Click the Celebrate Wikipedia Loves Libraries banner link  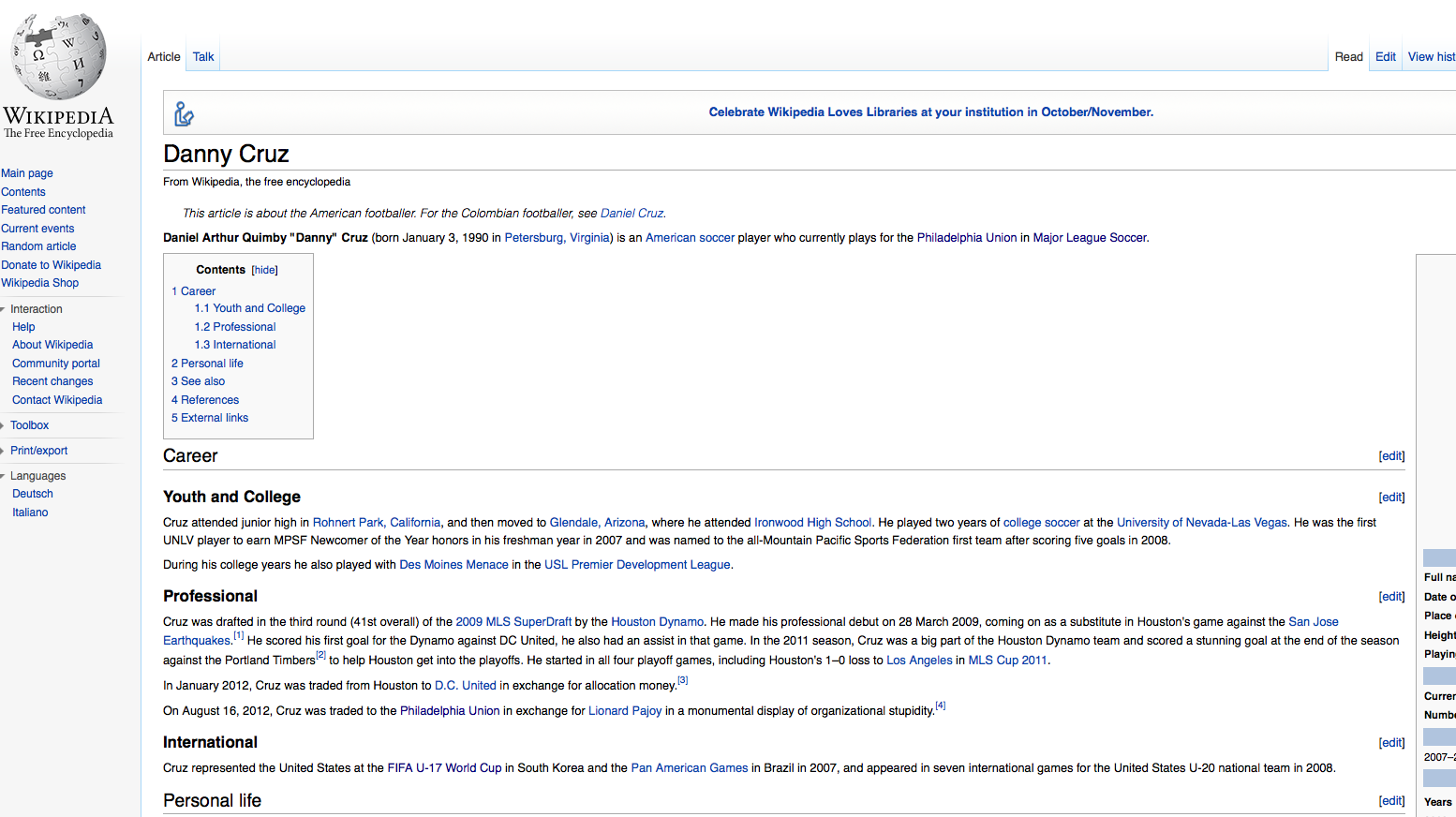[930, 112]
